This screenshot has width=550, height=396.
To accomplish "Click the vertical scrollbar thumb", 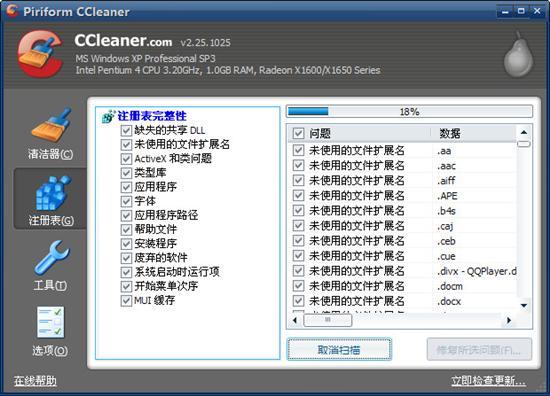I will (524, 144).
